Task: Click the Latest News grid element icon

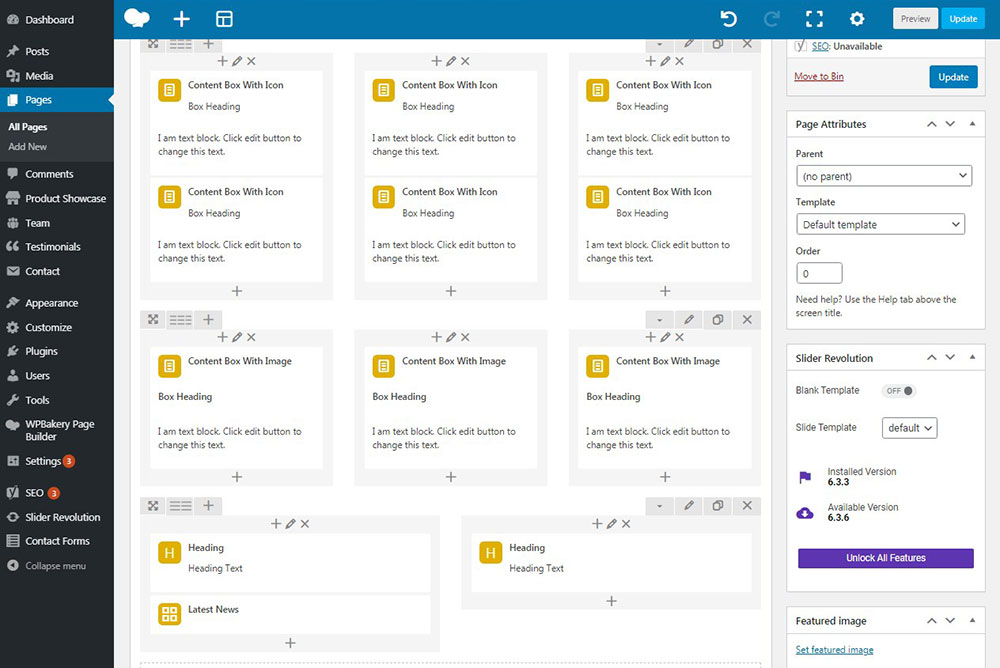Action: click(170, 614)
